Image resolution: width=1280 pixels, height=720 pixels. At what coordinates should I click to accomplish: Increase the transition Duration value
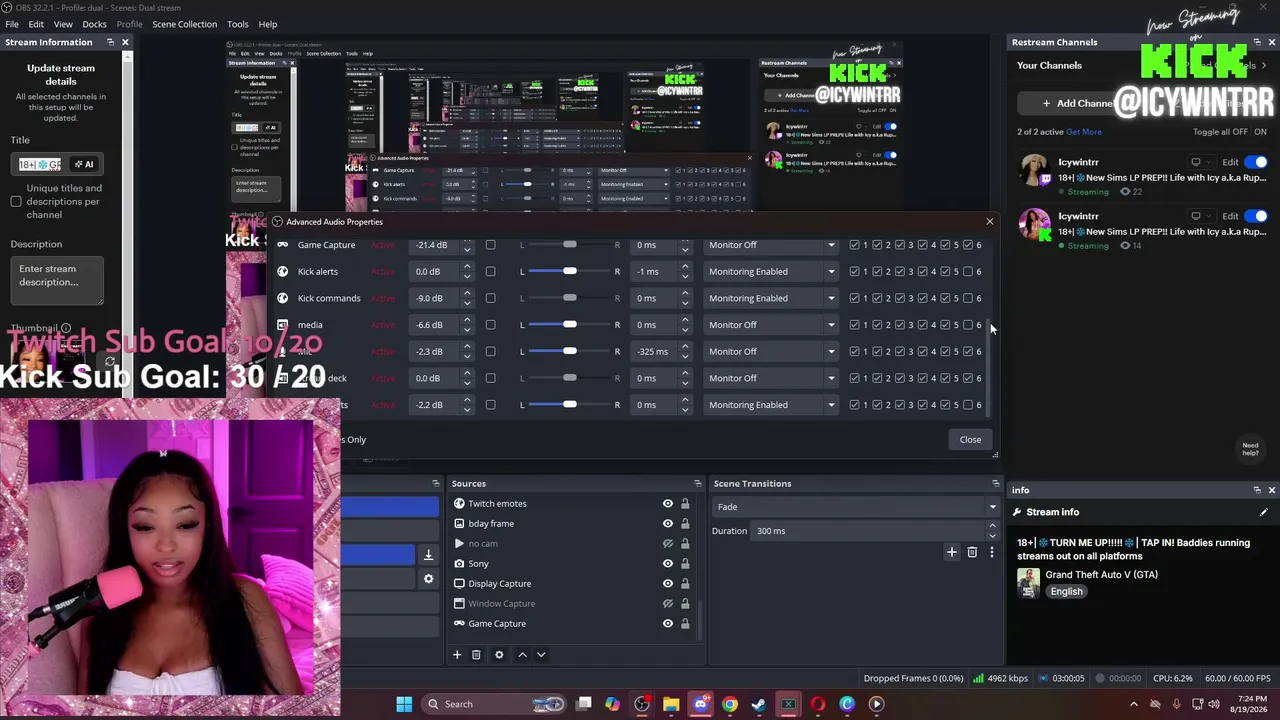click(x=992, y=527)
